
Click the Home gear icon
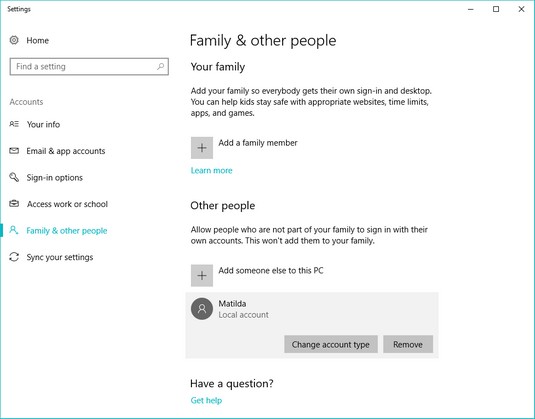(x=14, y=40)
